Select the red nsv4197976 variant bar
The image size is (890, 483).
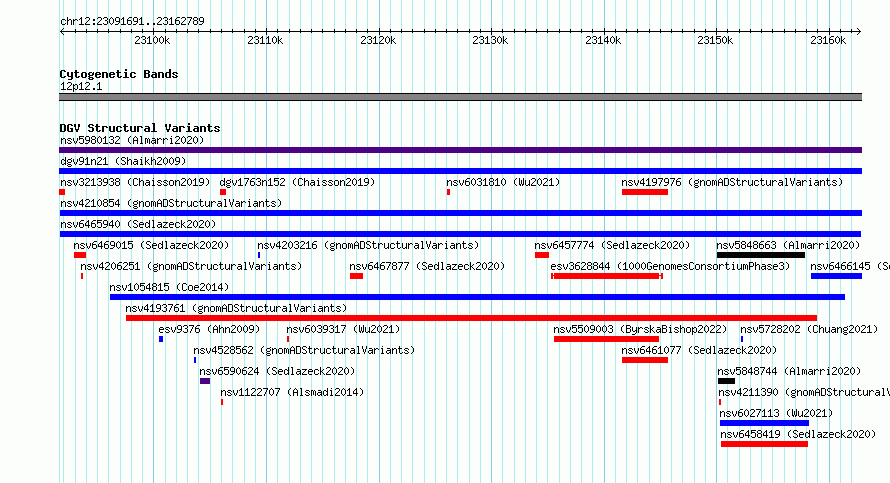click(x=645, y=192)
